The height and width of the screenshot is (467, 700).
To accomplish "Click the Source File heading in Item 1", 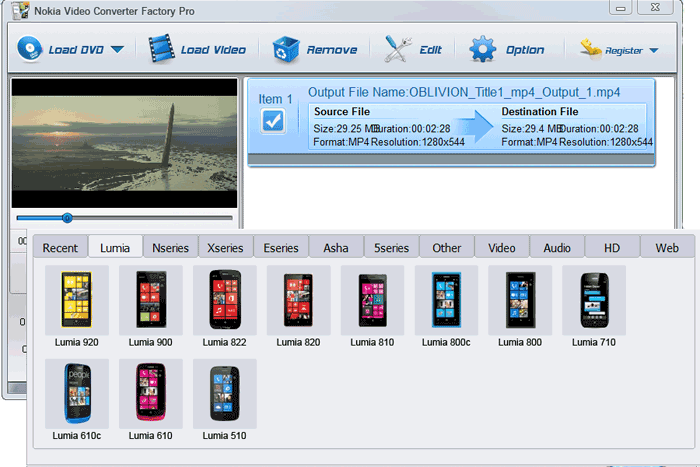I will (x=342, y=112).
